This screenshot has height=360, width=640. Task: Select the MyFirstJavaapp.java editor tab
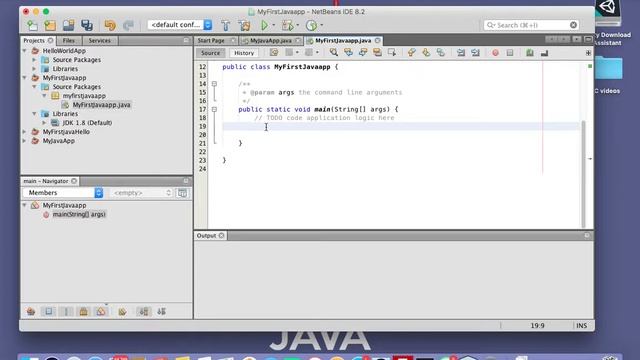click(343, 40)
